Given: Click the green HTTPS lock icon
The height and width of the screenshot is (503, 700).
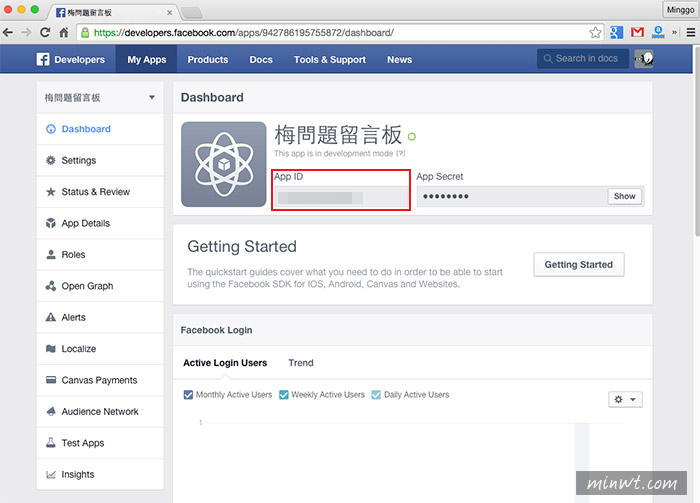Looking at the screenshot, I should (85, 33).
